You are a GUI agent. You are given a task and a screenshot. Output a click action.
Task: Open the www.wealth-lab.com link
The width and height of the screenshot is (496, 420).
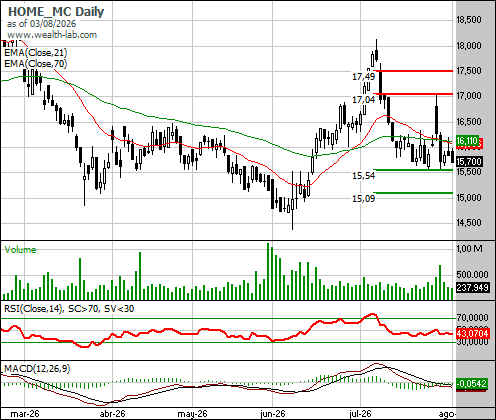coord(52,35)
